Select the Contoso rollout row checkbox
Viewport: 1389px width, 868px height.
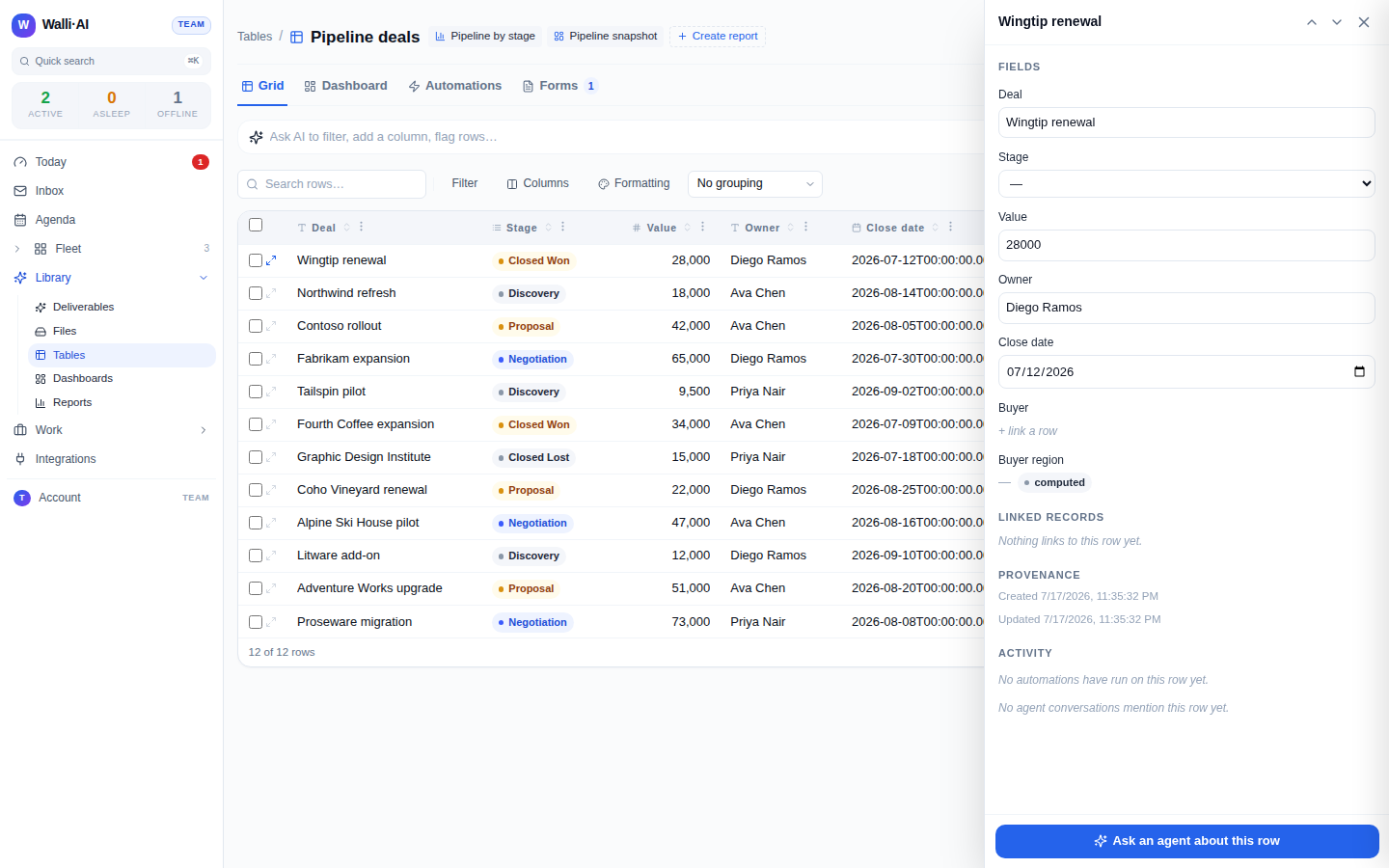coord(256,326)
